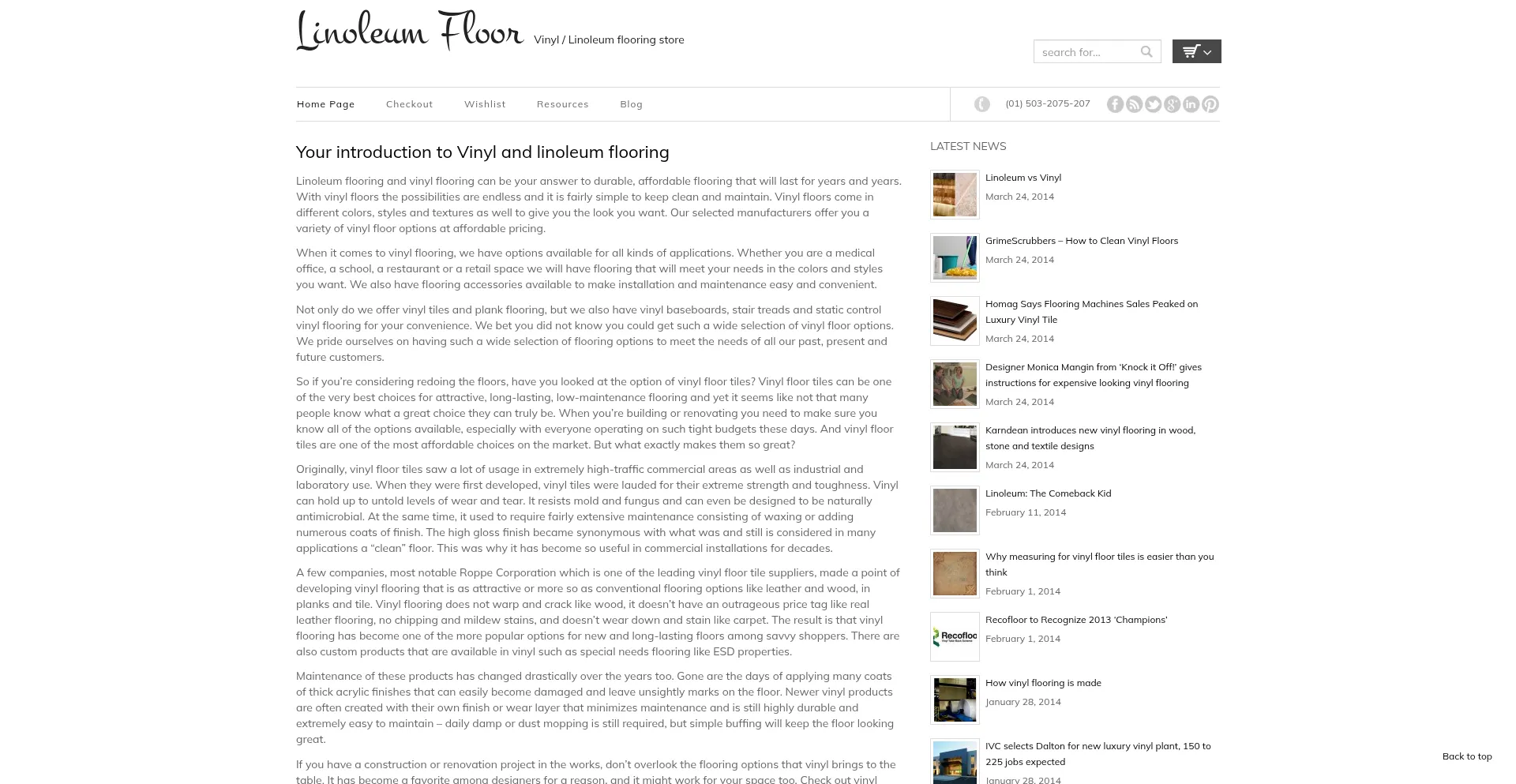Click the GrimeScrubbers article thumbnail
The image size is (1516, 784).
click(x=955, y=257)
